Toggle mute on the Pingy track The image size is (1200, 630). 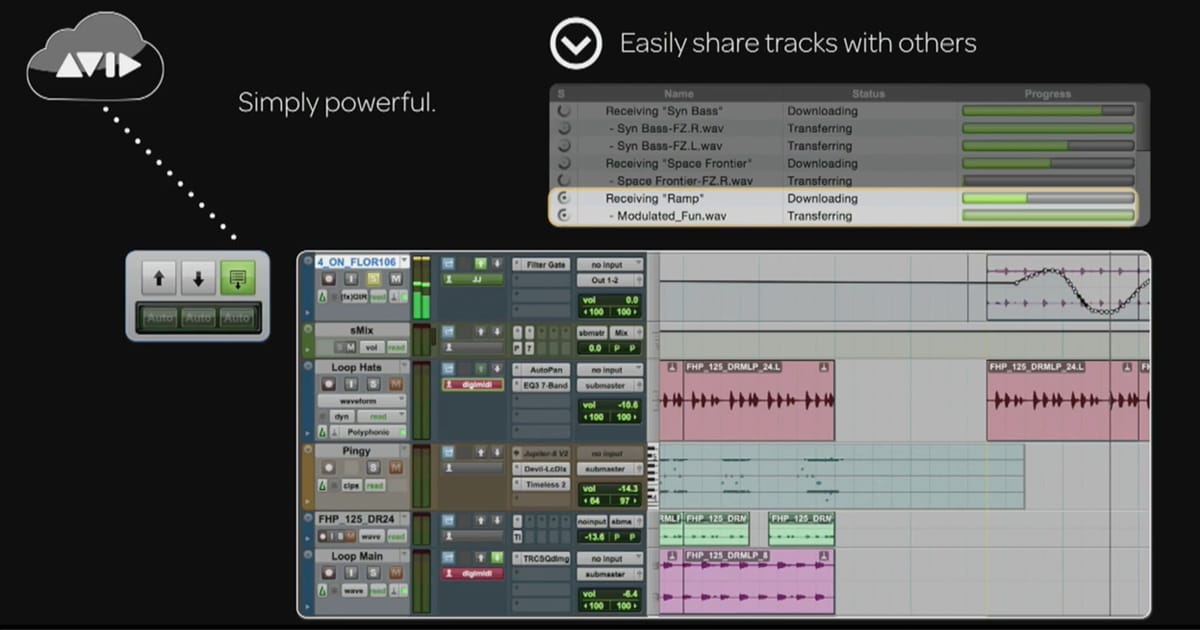[x=395, y=468]
